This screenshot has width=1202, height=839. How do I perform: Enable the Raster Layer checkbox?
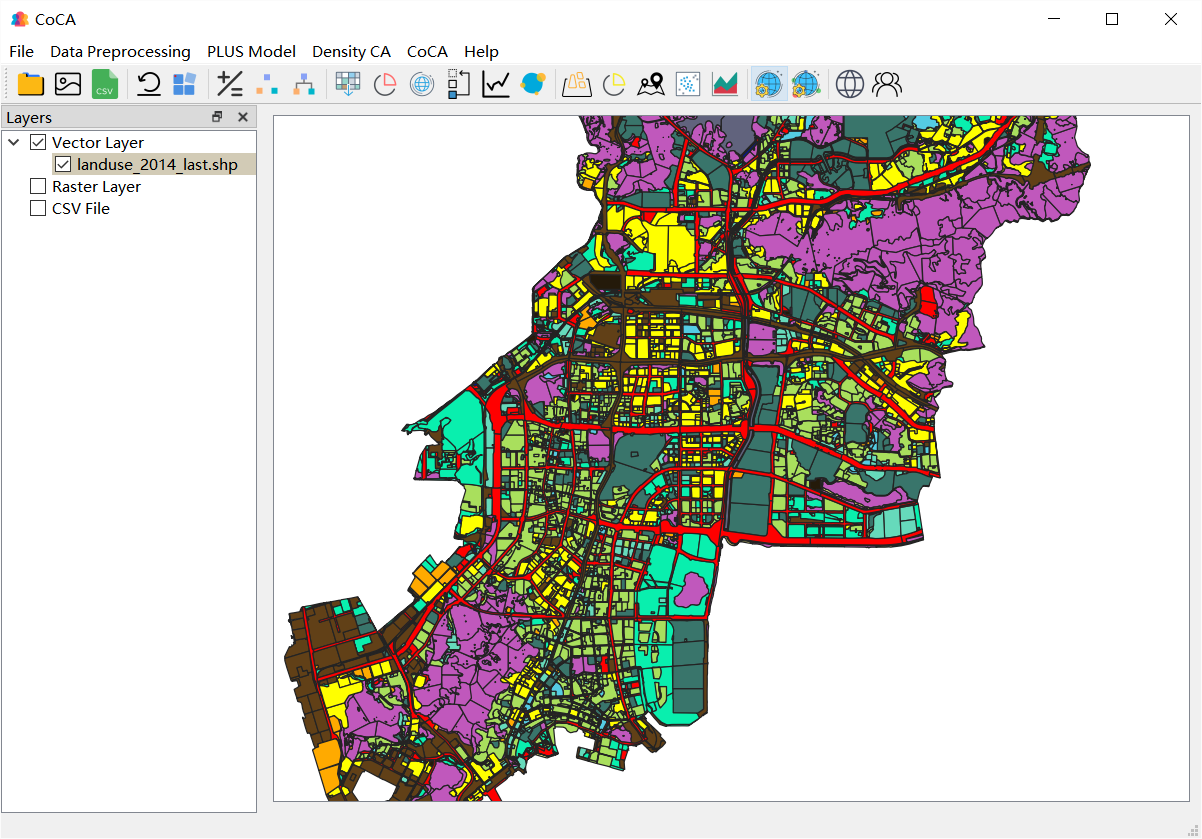tap(38, 187)
